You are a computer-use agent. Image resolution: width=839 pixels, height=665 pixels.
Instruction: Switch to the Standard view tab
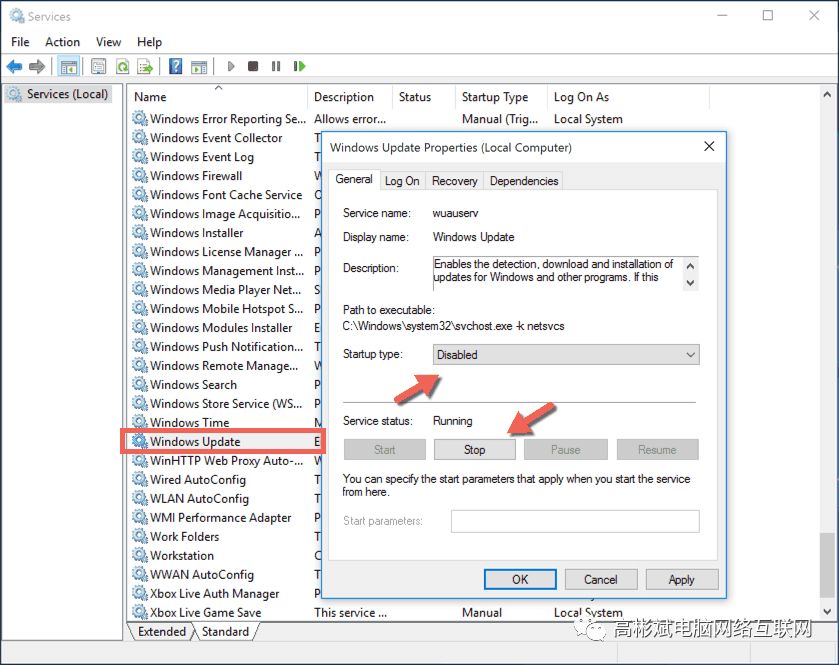point(225,631)
